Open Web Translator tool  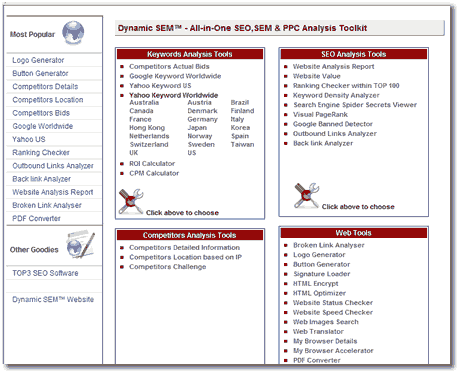pyautogui.click(x=318, y=332)
